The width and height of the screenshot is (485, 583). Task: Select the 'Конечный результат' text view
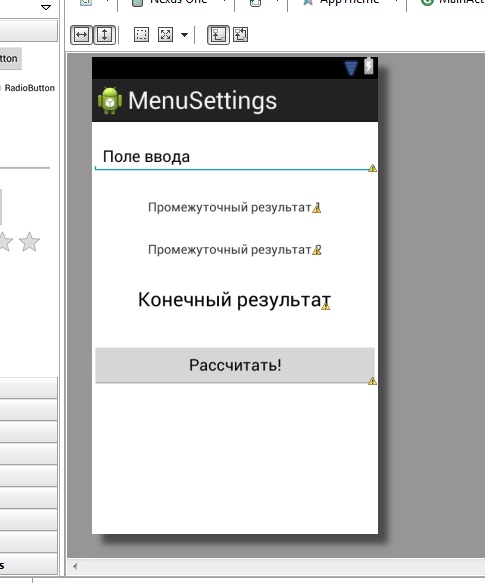pos(234,300)
